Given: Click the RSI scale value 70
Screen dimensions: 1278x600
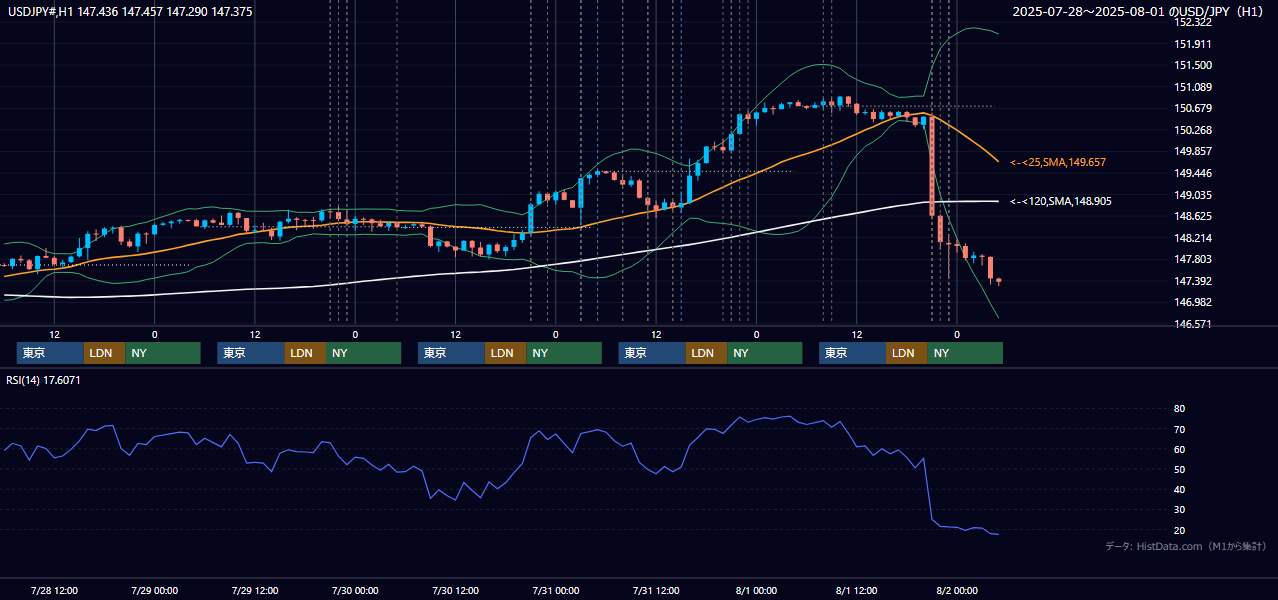Looking at the screenshot, I should (1180, 429).
